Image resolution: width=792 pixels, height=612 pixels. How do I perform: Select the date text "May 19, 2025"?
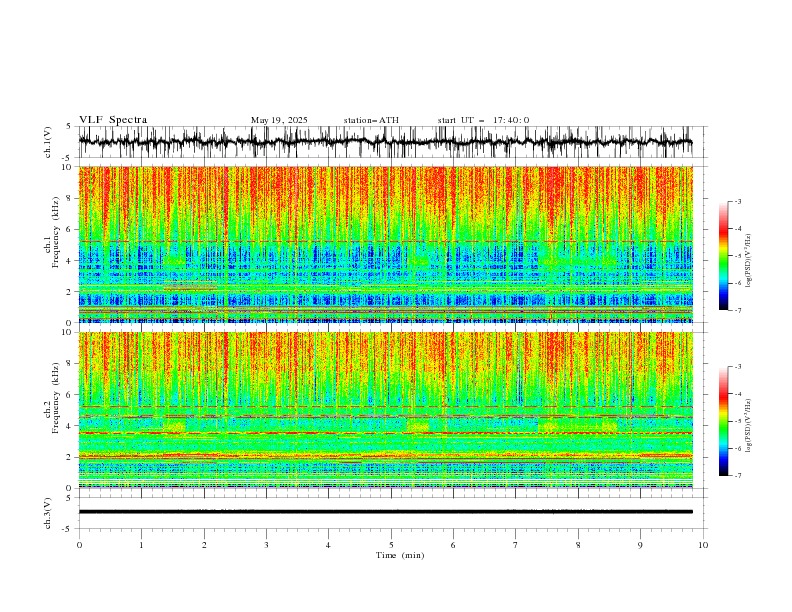(279, 120)
